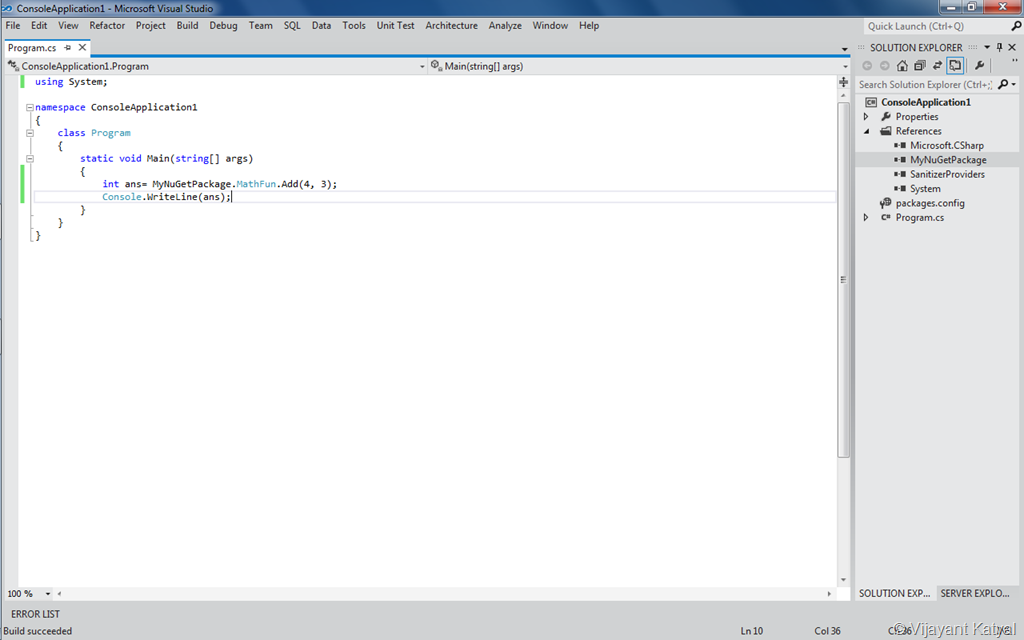Select SanitizerProviders reference
1024x640 pixels.
pos(947,174)
